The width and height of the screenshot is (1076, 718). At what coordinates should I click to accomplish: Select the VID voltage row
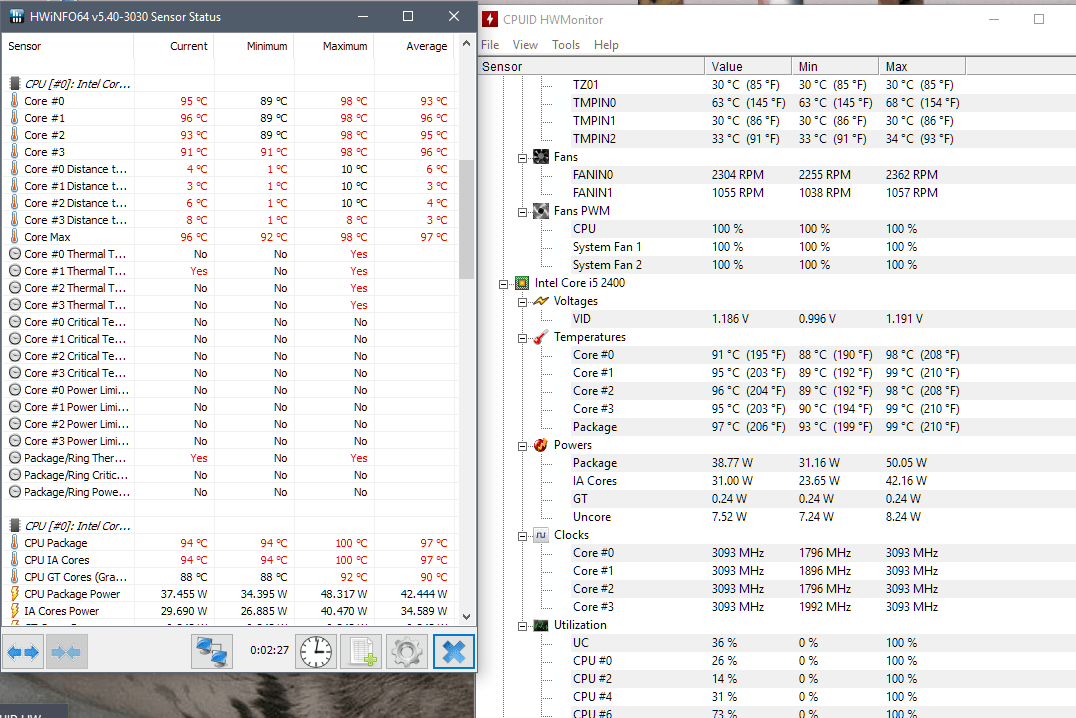[777, 319]
